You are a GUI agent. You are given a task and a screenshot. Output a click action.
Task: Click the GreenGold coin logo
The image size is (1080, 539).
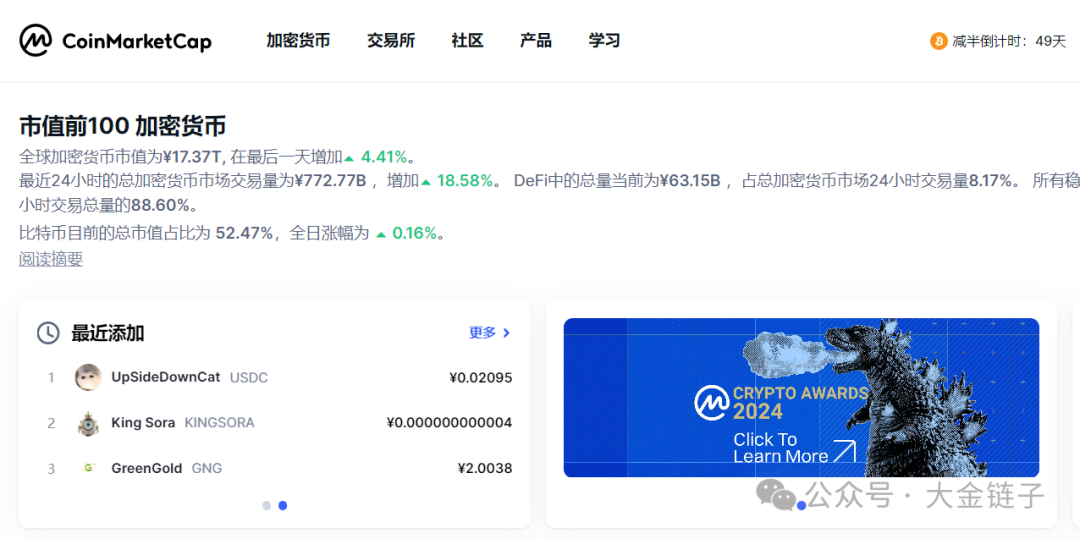[88, 468]
